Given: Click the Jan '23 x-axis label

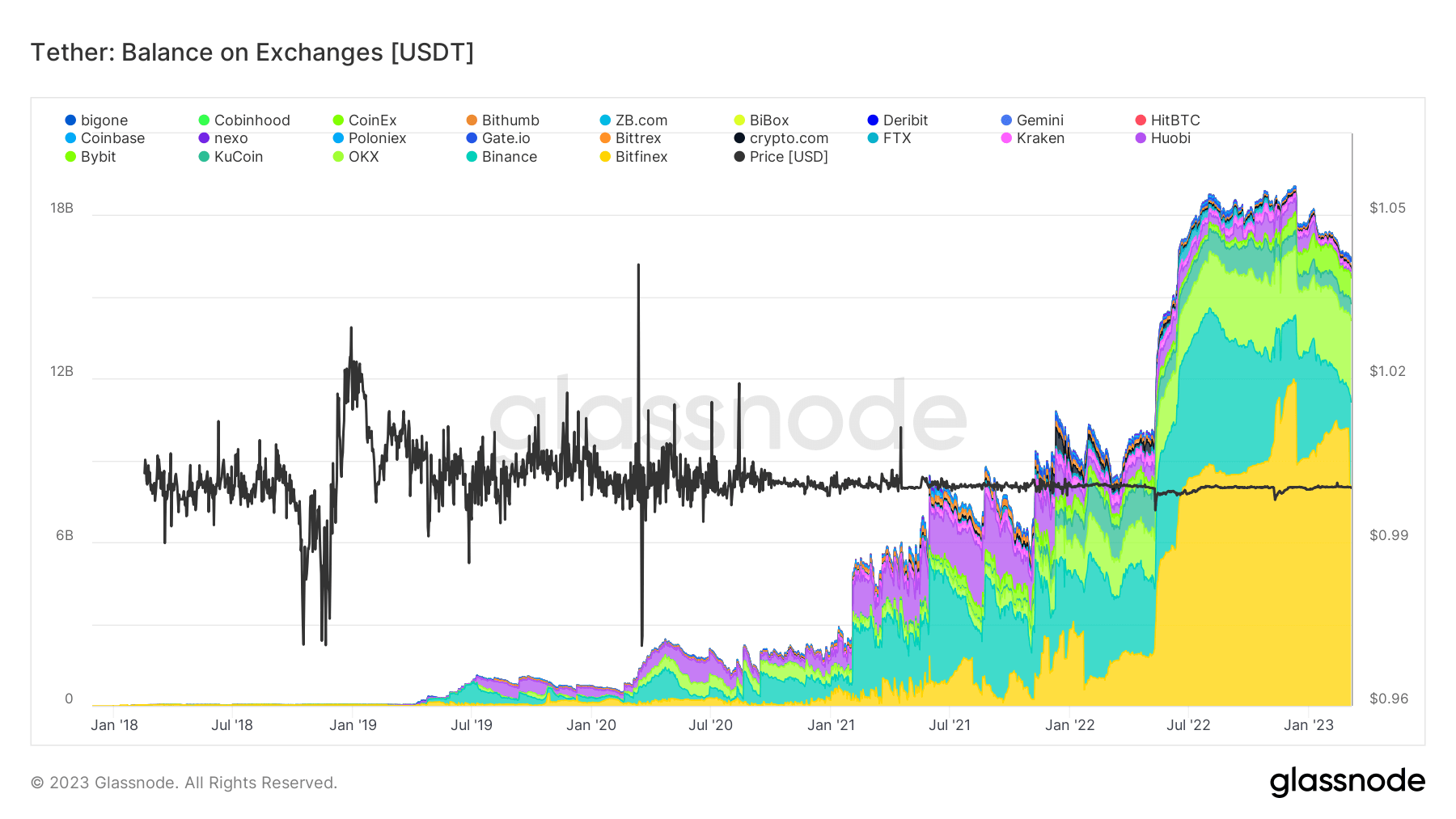Looking at the screenshot, I should coord(1309,725).
